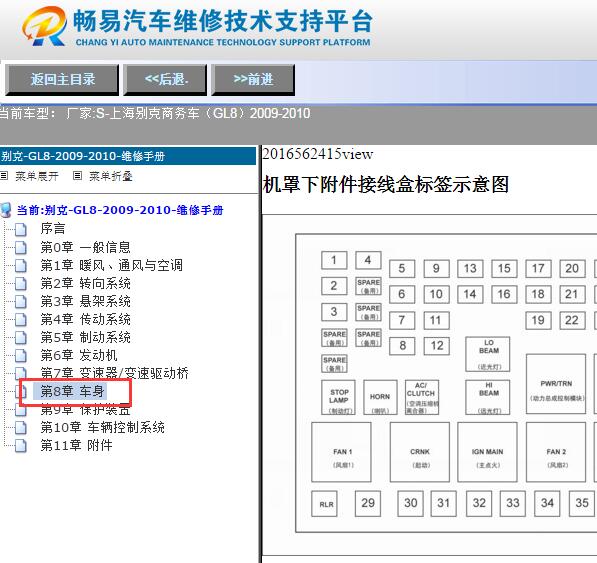Viewport: 597px width, 563px height.
Task: Click page icon beside 第1章 暖风、通风与空调
Action: click(21, 265)
